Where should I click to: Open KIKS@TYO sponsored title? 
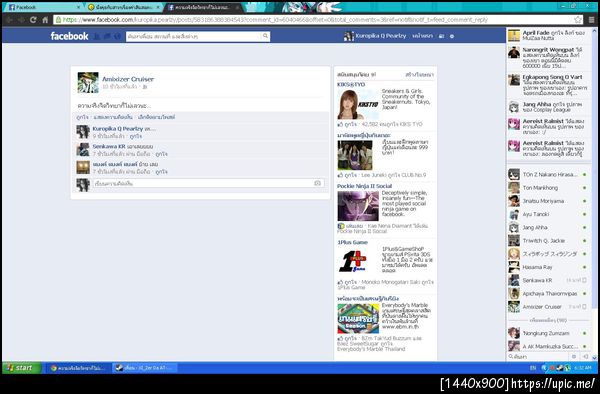(x=351, y=85)
